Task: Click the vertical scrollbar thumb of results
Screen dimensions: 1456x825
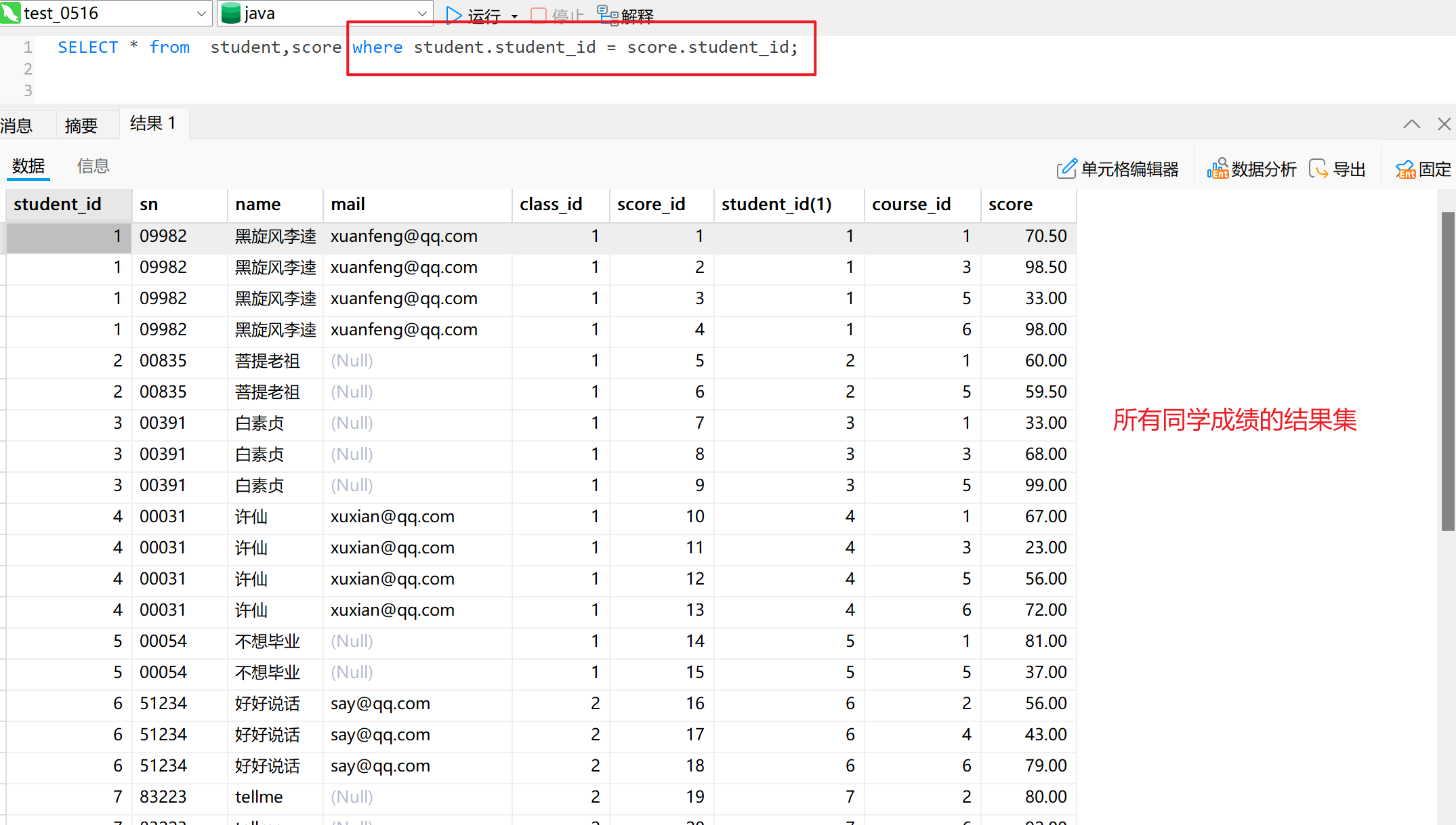Action: coord(1448,371)
